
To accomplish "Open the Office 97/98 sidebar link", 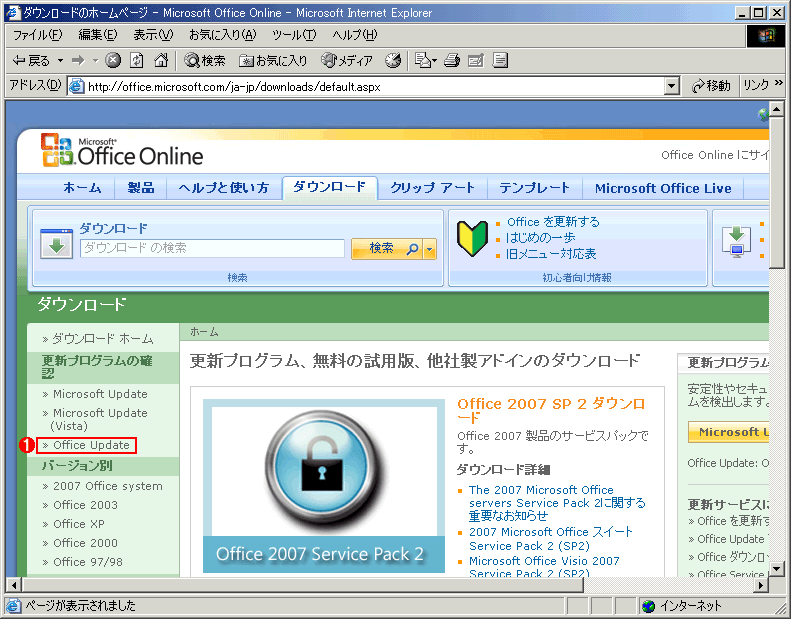I will point(88,562).
